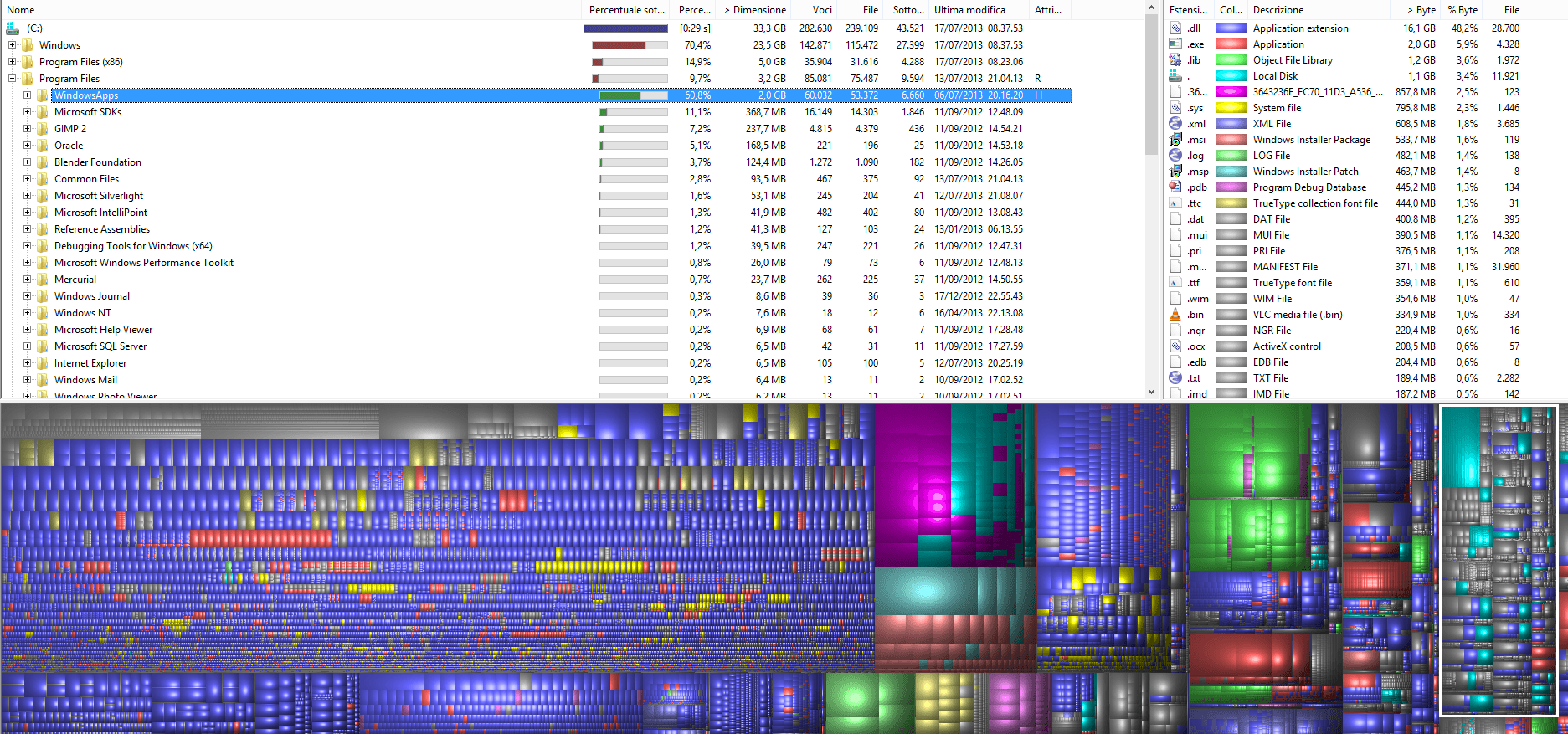Select the Microsoft Help Viewer row

pyautogui.click(x=536, y=330)
